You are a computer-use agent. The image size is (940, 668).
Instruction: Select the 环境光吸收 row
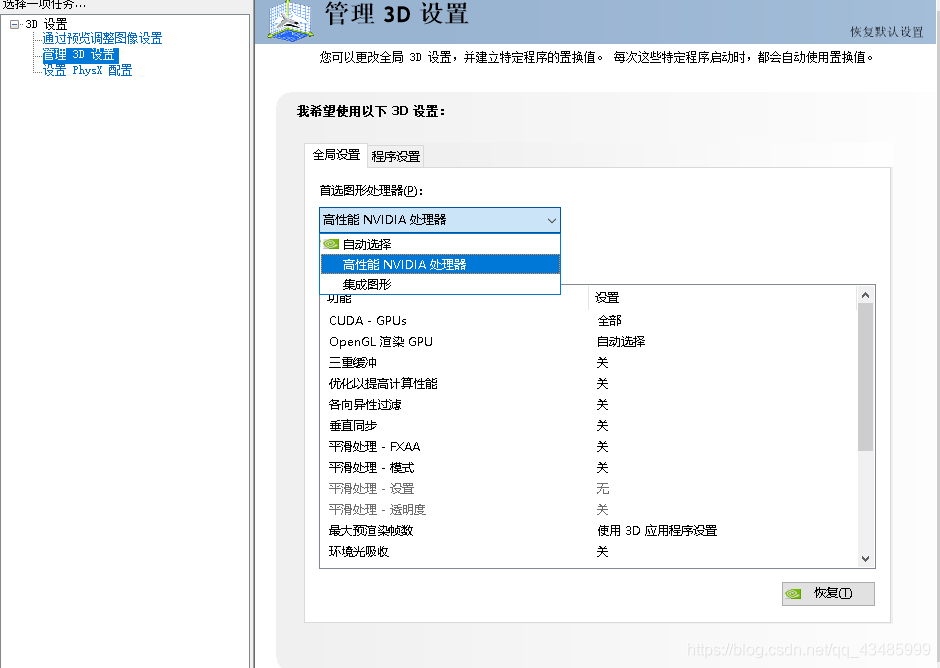point(589,552)
